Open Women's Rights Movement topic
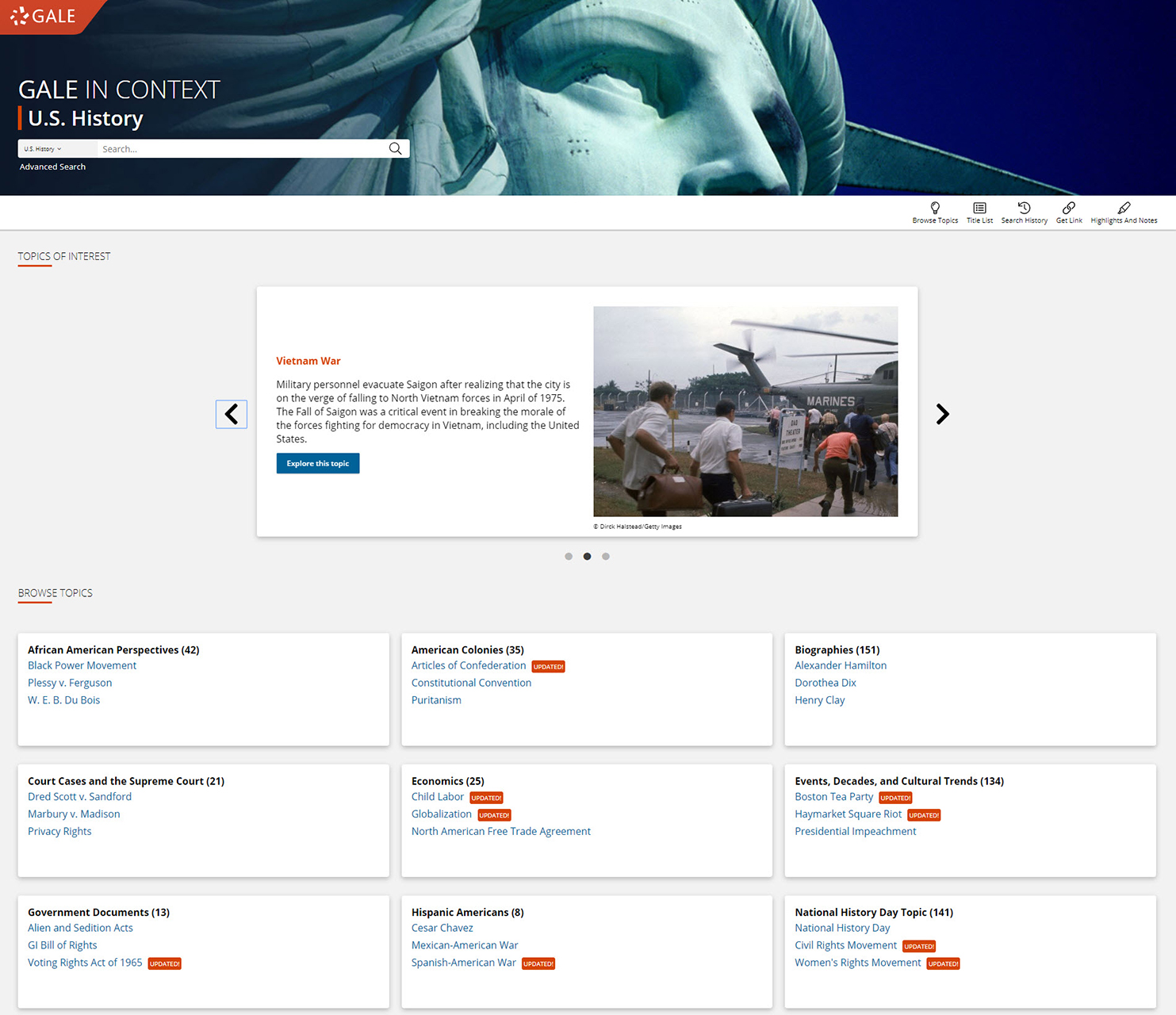This screenshot has width=1176, height=1015. coord(858,963)
